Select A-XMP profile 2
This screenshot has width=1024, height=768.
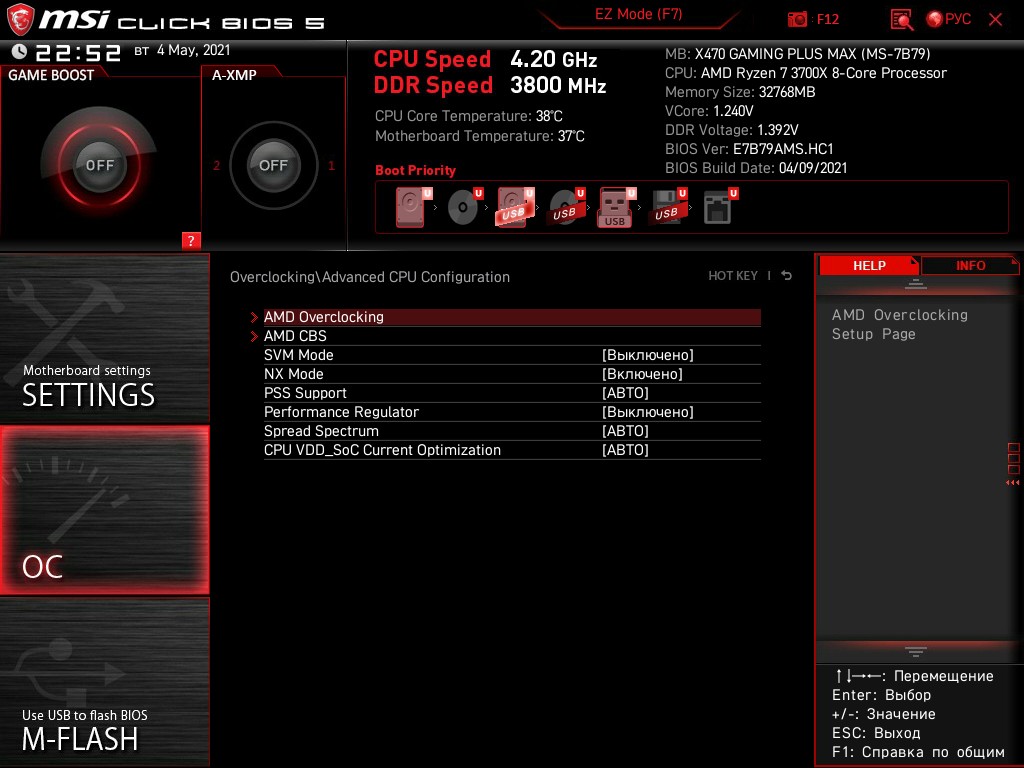(x=216, y=166)
